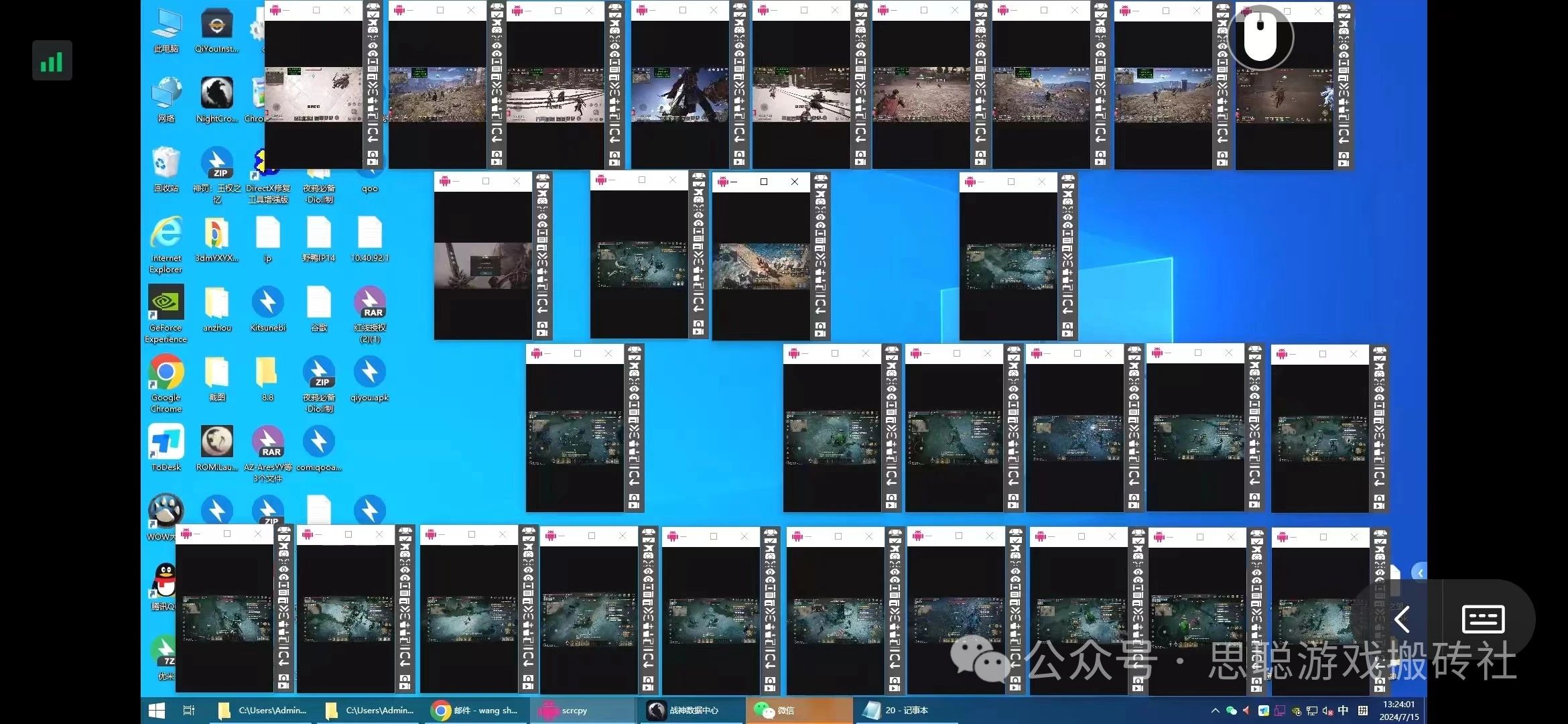This screenshot has width=1568, height=724.
Task: Open the qiyou.apk file icon
Action: tap(369, 373)
